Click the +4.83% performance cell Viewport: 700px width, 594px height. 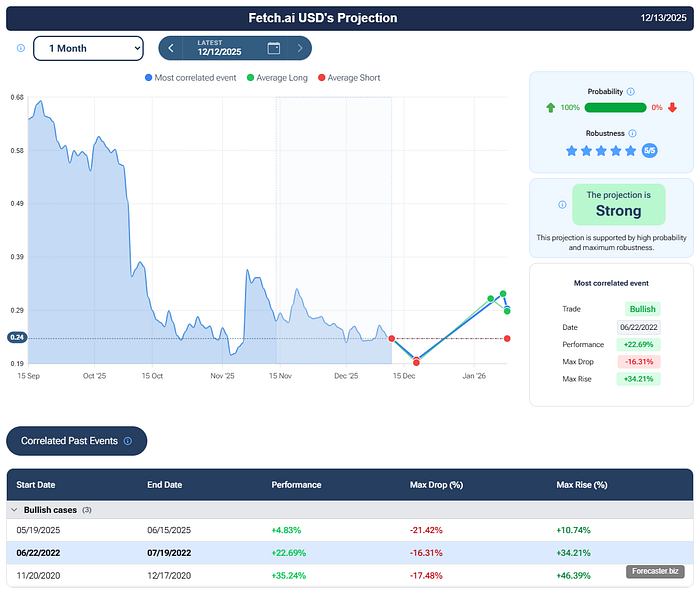[x=286, y=530]
